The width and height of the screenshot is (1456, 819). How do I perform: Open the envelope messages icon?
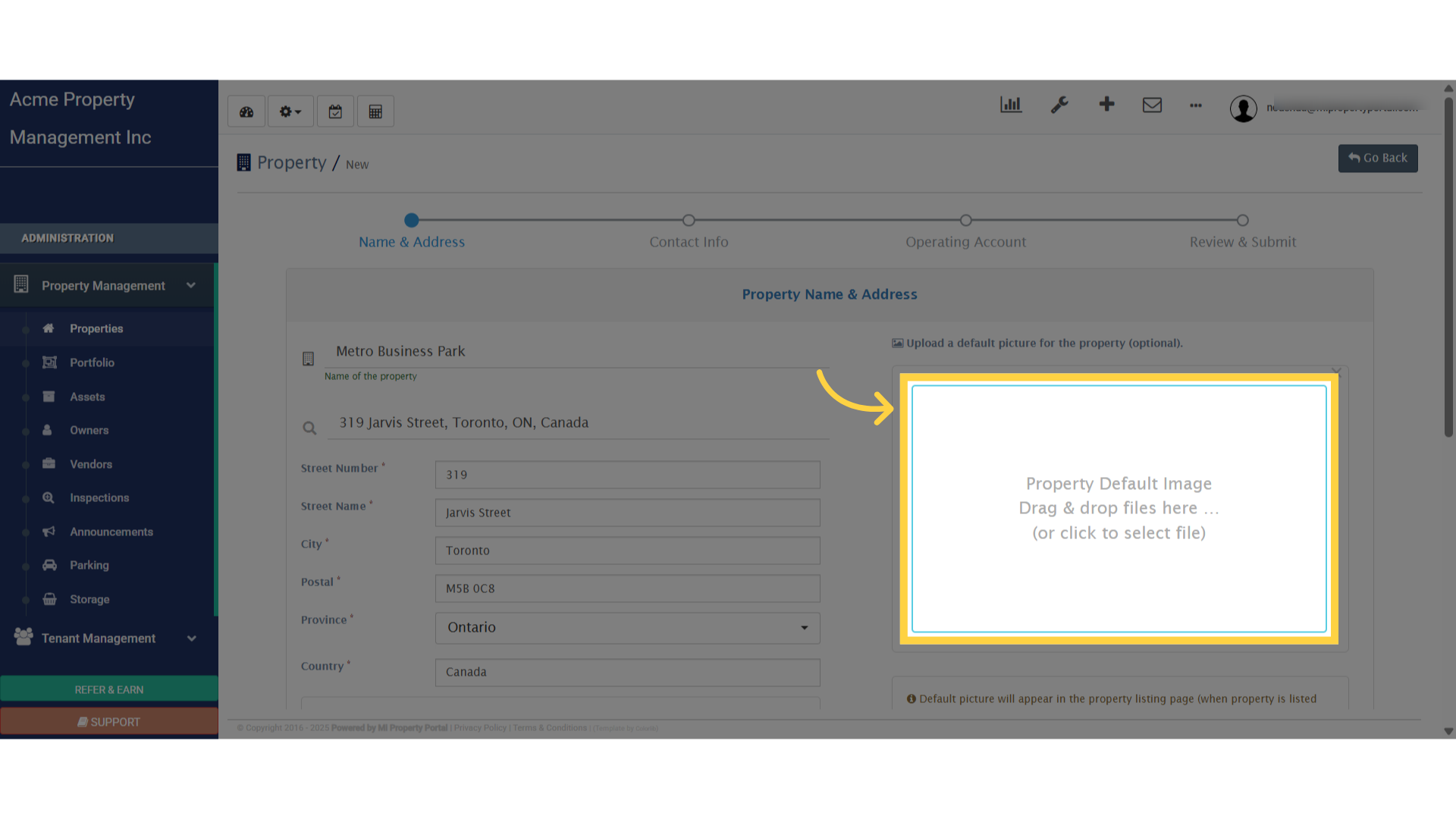[x=1152, y=105]
